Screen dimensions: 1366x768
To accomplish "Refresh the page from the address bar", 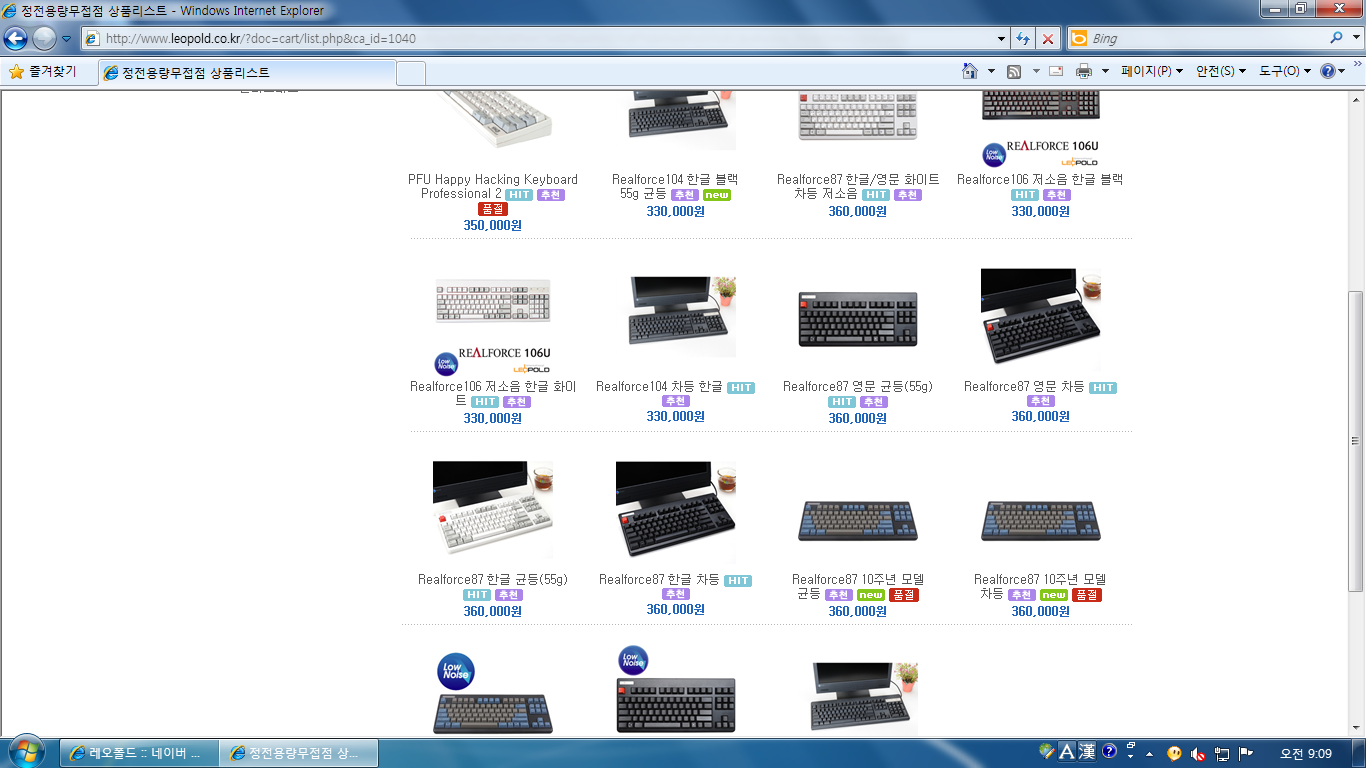I will [x=1023, y=39].
